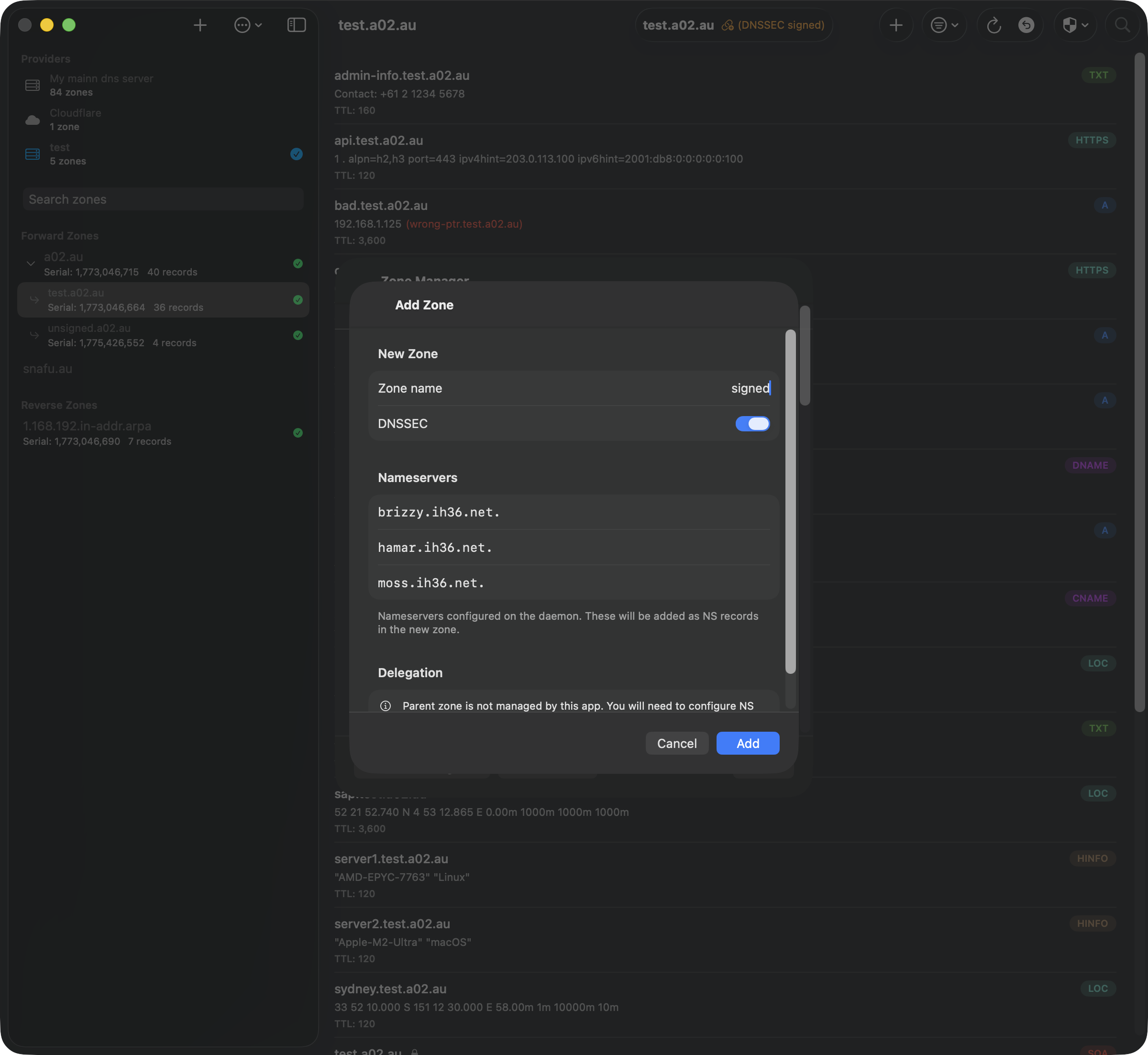Focus the Search zones field
The image size is (1148, 1055).
pos(163,199)
